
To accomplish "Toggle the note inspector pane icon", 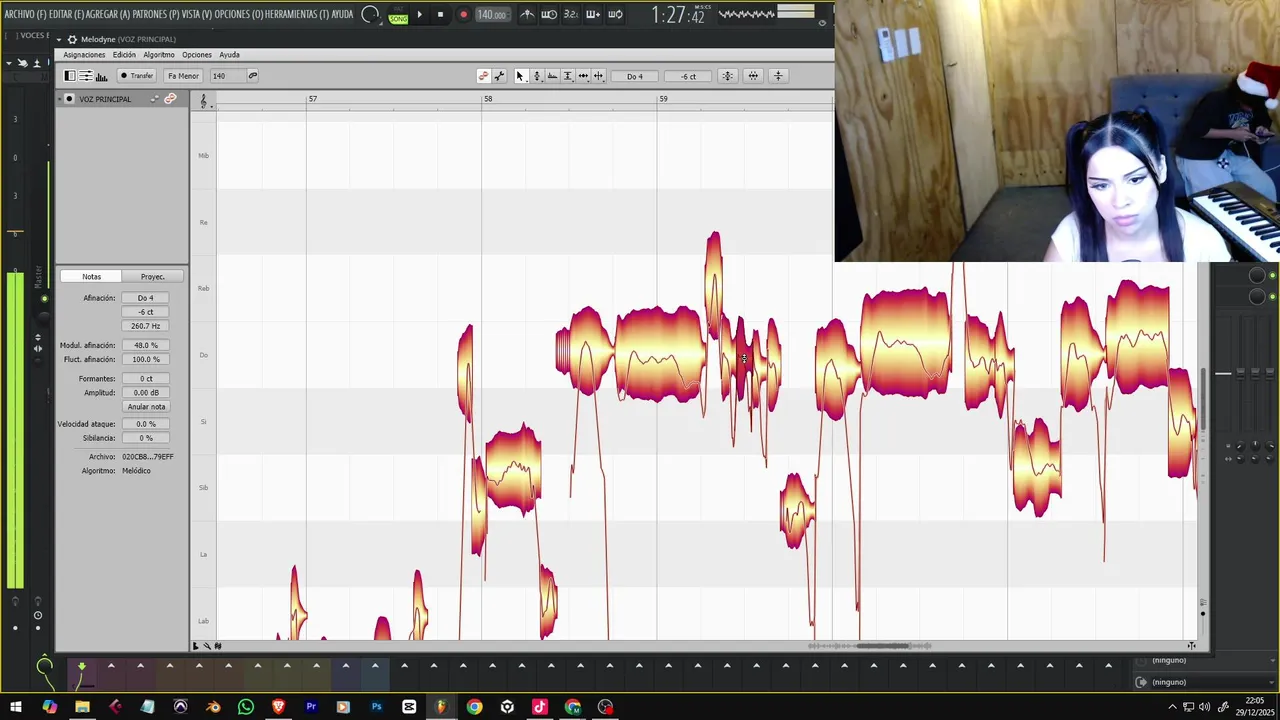I will [86, 76].
